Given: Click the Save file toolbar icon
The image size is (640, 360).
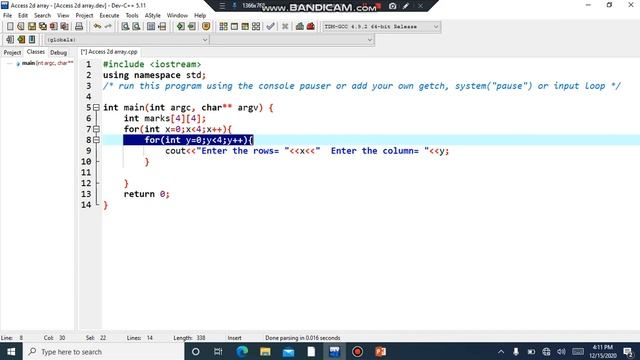Looking at the screenshot, I should click(x=32, y=27).
